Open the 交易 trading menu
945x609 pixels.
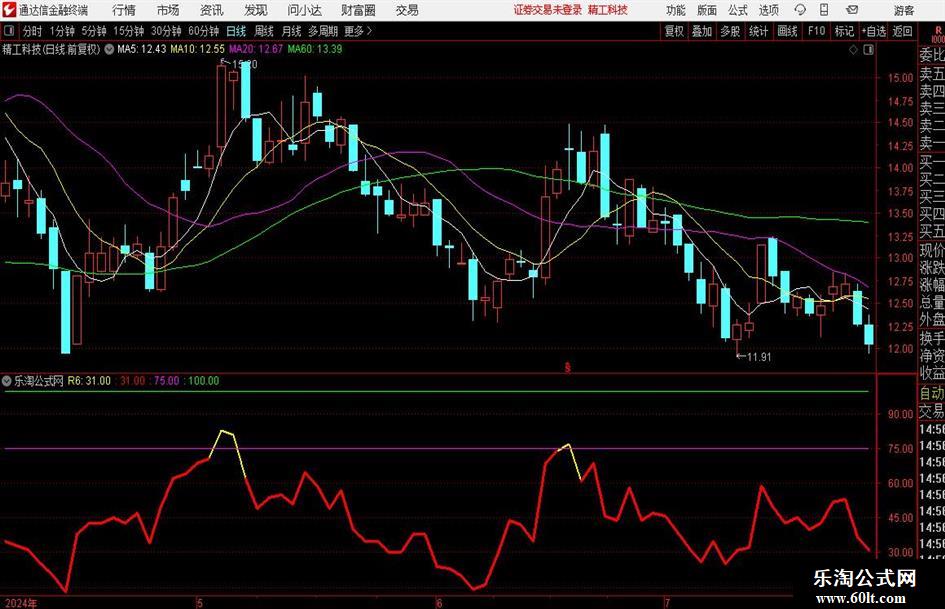tap(407, 10)
